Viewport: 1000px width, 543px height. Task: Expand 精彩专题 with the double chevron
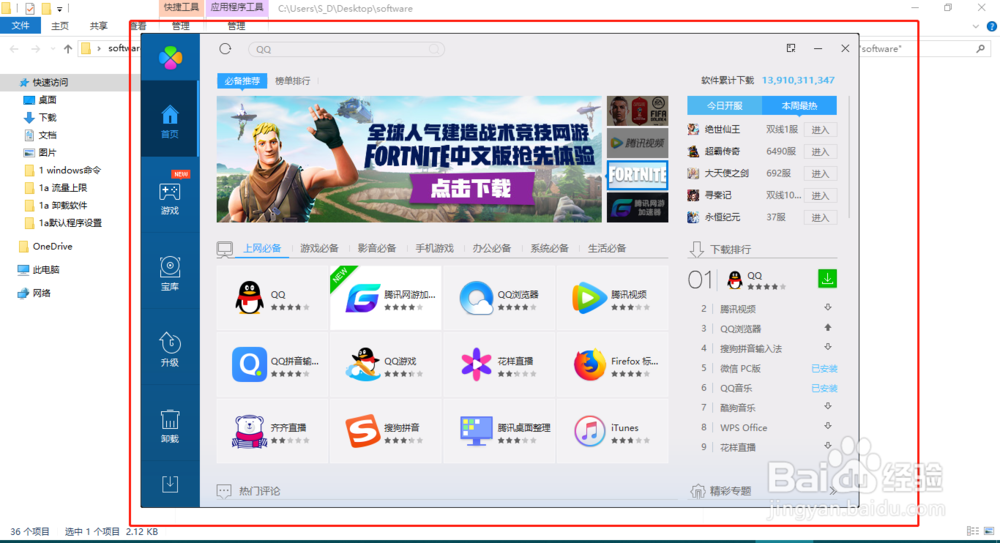832,491
